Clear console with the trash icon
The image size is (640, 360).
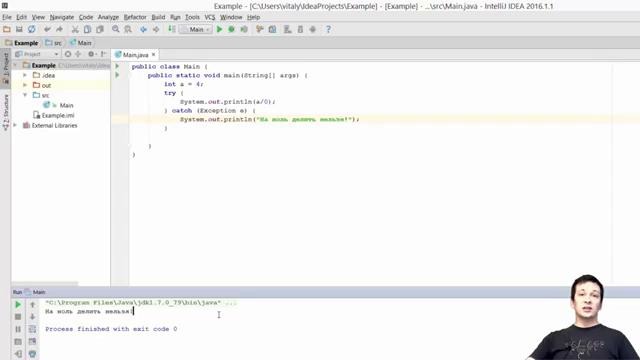33,354
